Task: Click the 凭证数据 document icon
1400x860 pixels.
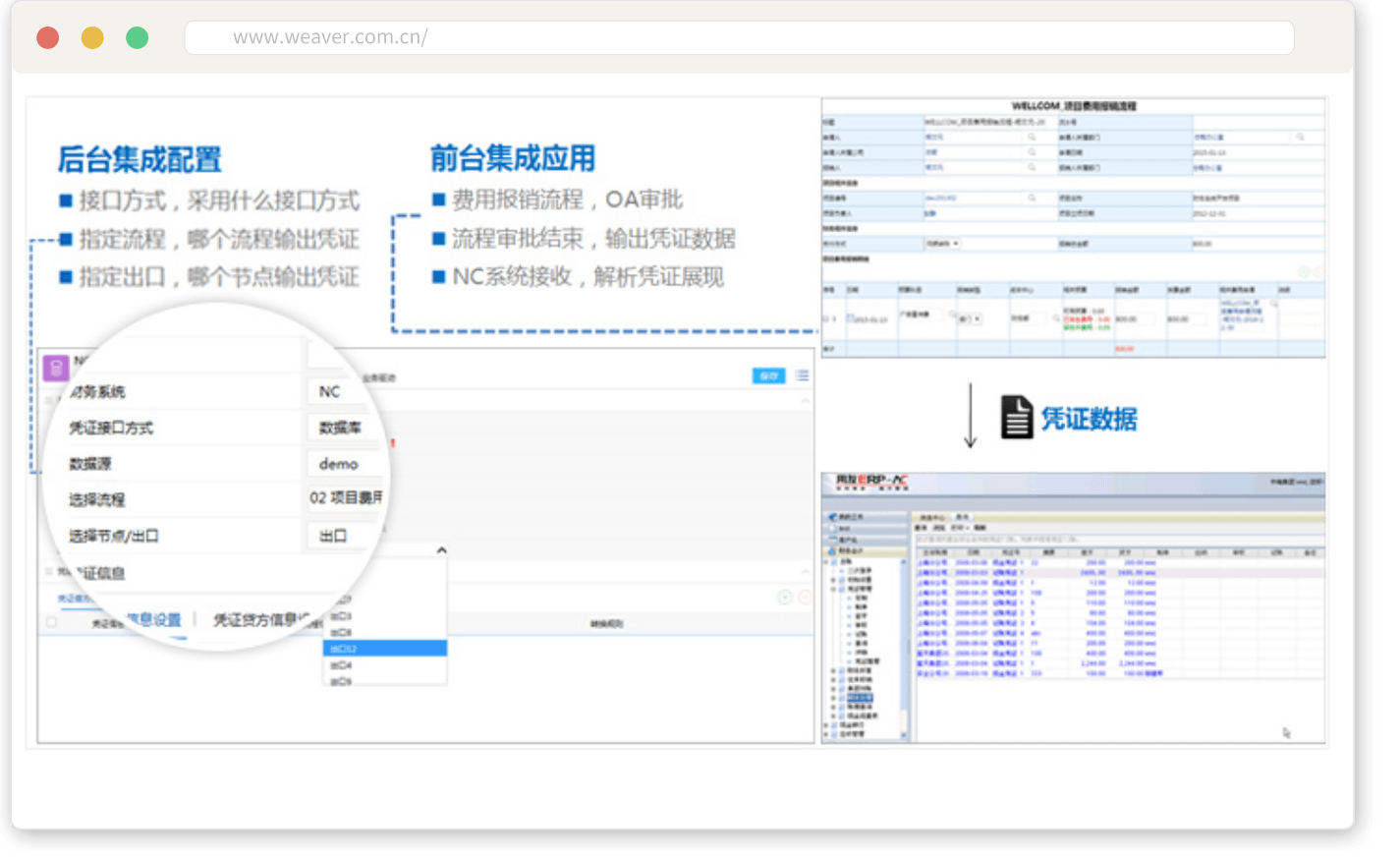Action: coord(1016,418)
